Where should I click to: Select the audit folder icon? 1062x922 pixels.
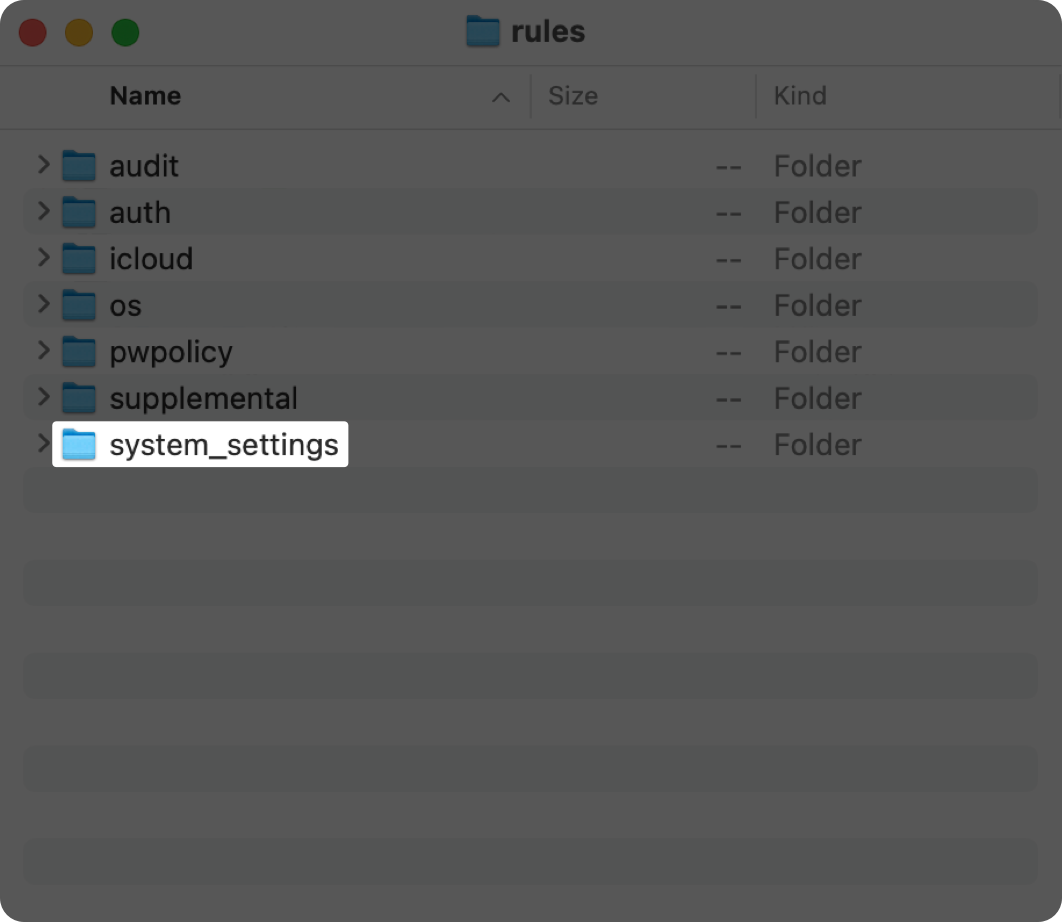point(79,166)
